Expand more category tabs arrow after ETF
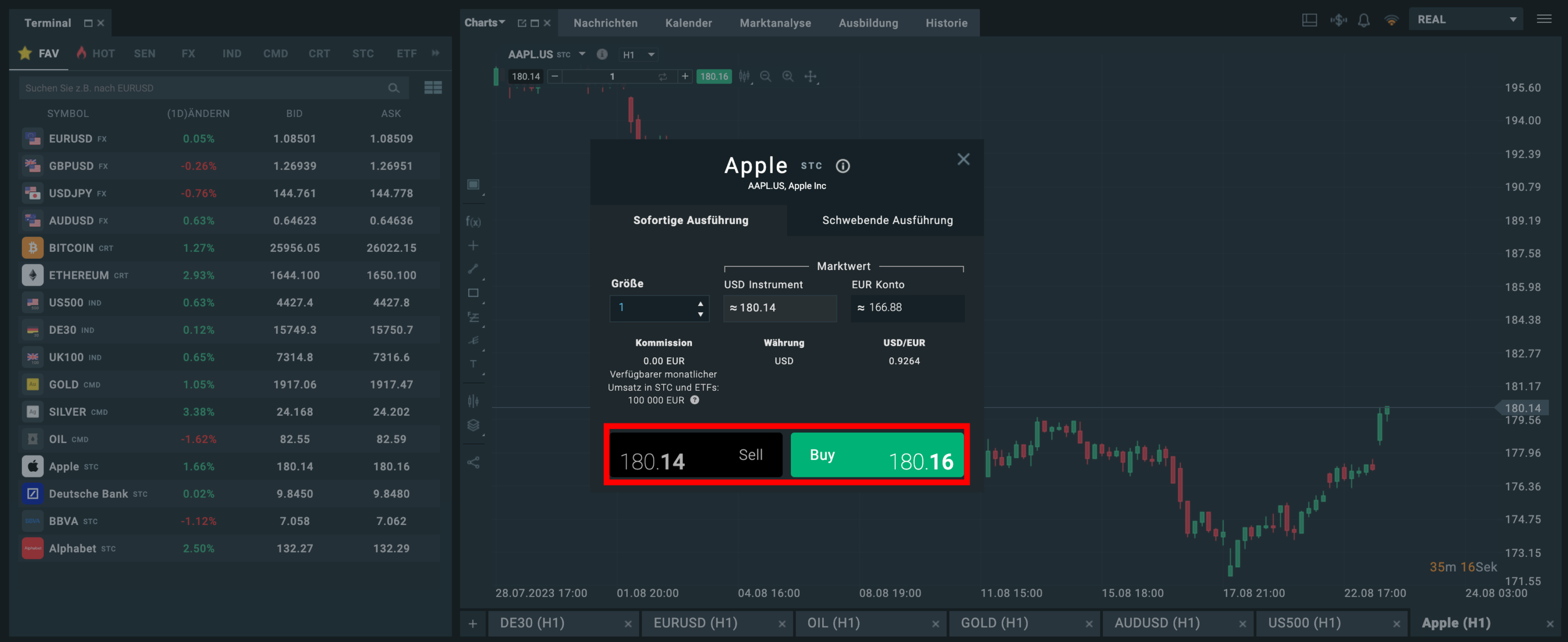 coord(436,54)
